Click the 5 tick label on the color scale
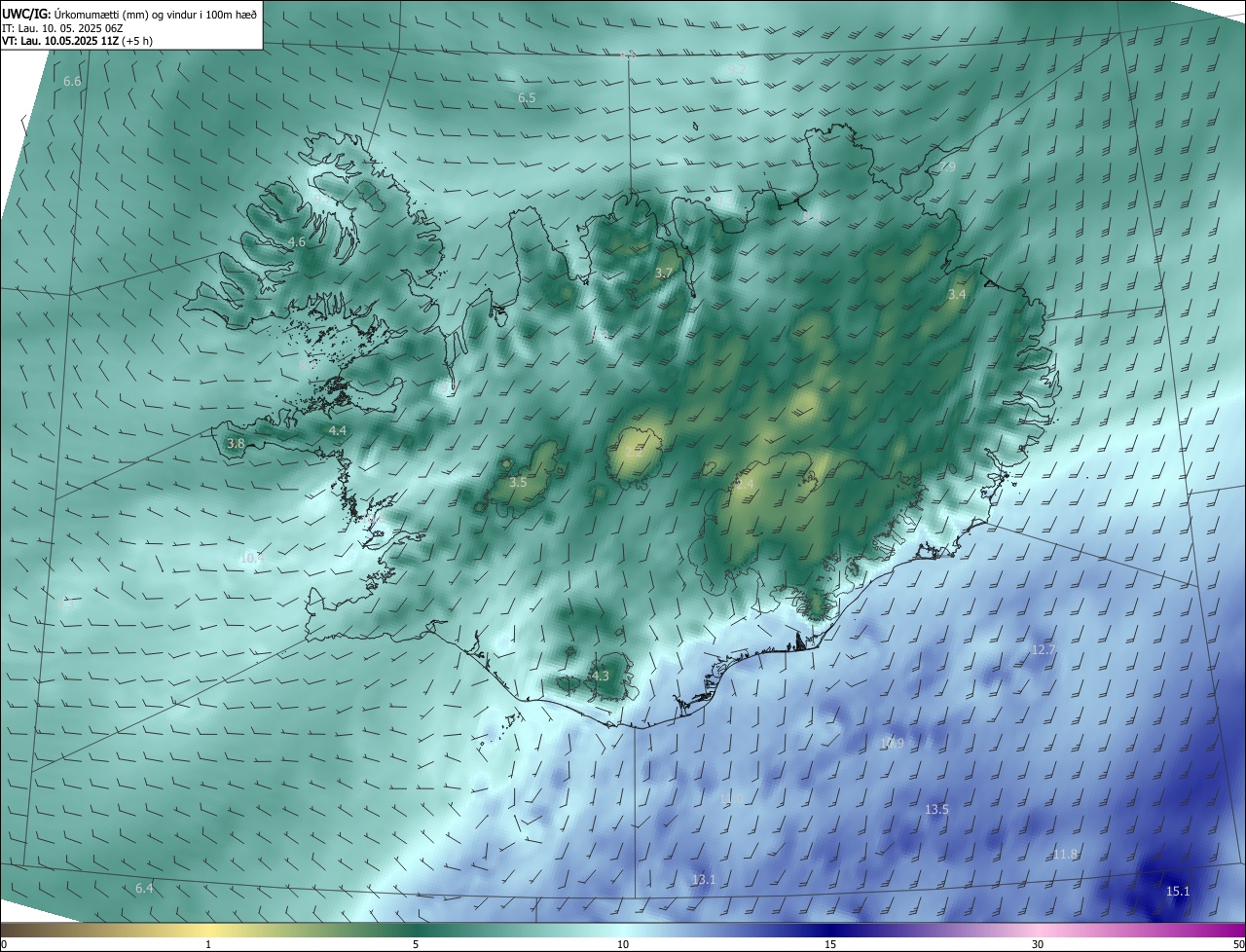1246x952 pixels. (416, 945)
